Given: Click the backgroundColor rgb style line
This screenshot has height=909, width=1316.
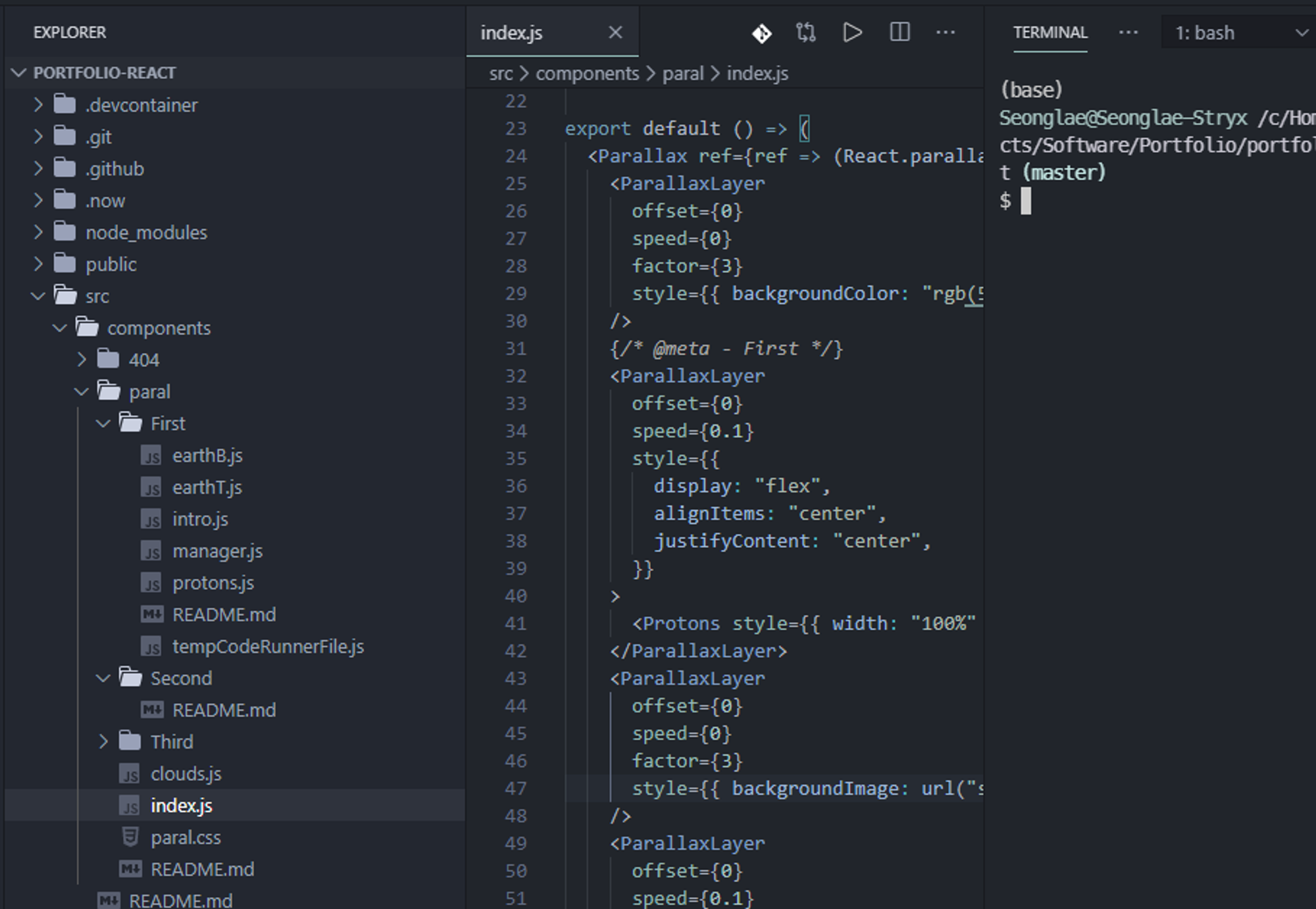Looking at the screenshot, I should (x=808, y=293).
